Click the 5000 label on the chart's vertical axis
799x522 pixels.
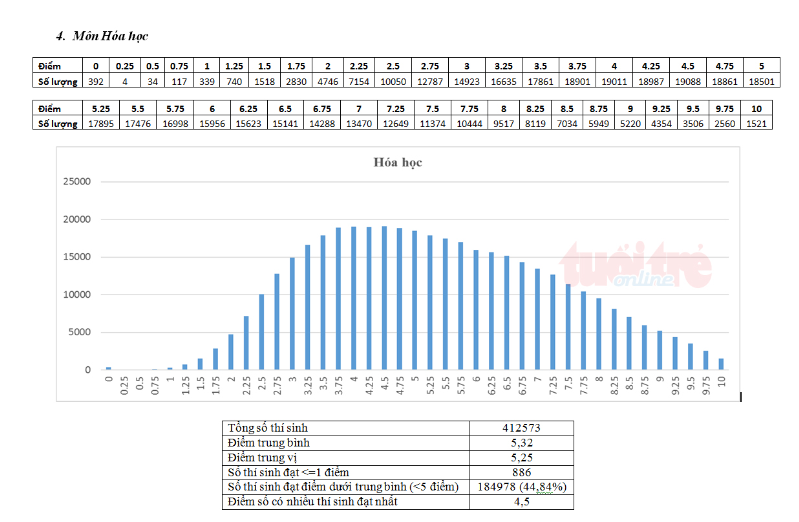(80, 332)
